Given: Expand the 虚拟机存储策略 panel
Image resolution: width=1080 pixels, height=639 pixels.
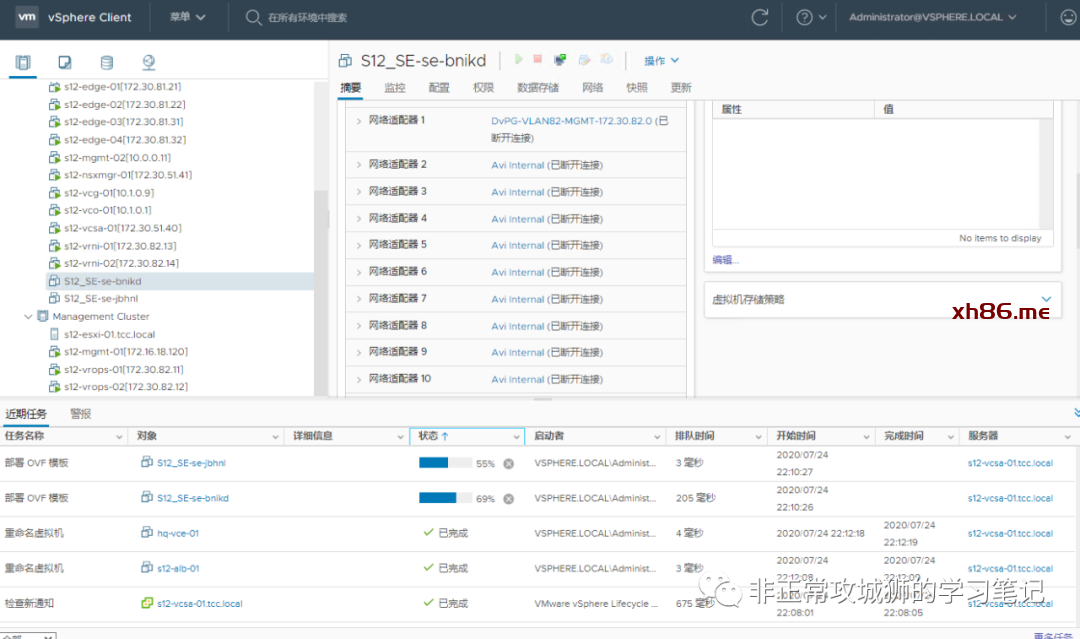Looking at the screenshot, I should [1046, 299].
